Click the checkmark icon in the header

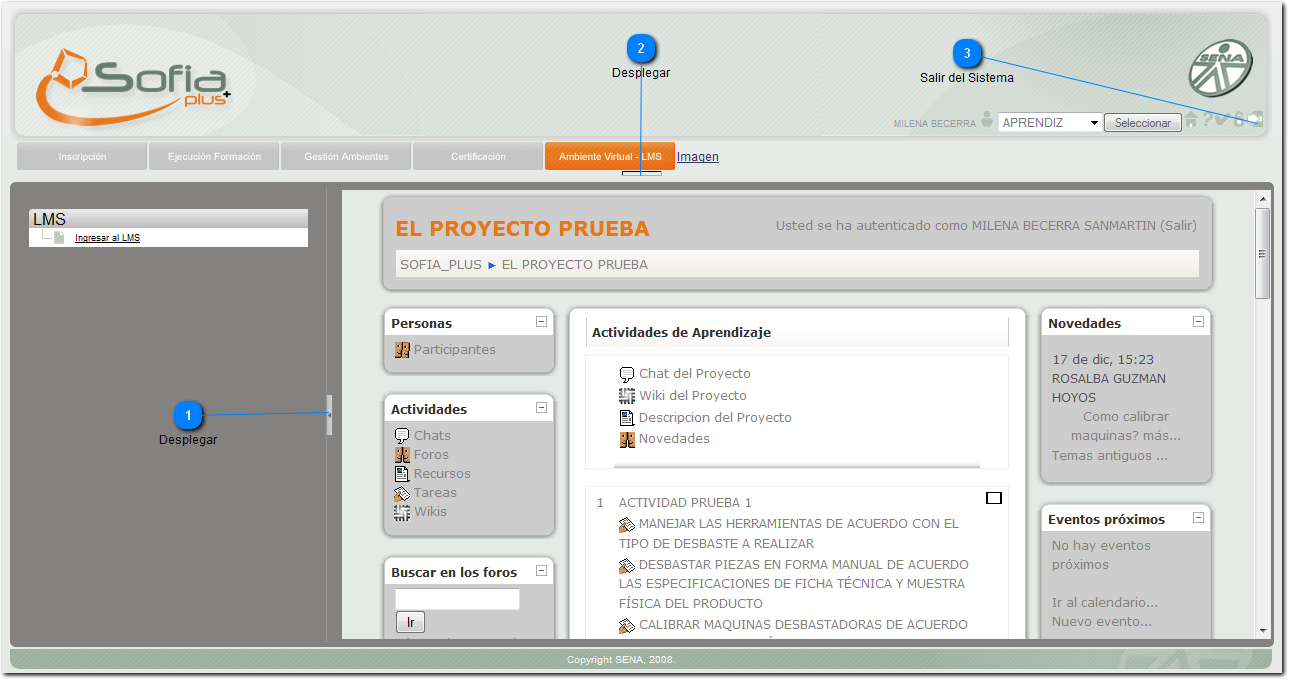click(x=1221, y=119)
